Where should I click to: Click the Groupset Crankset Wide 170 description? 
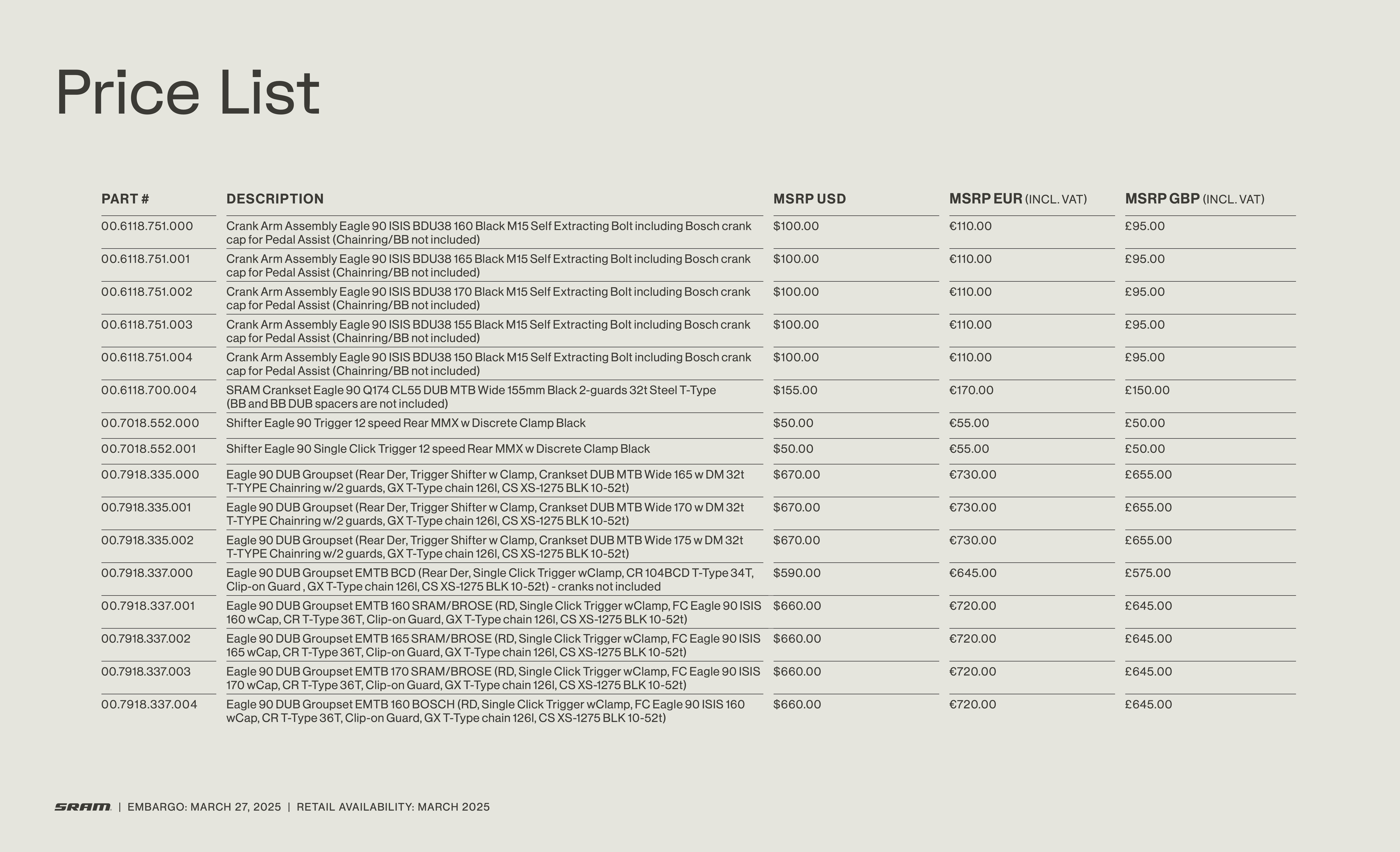pos(485,514)
